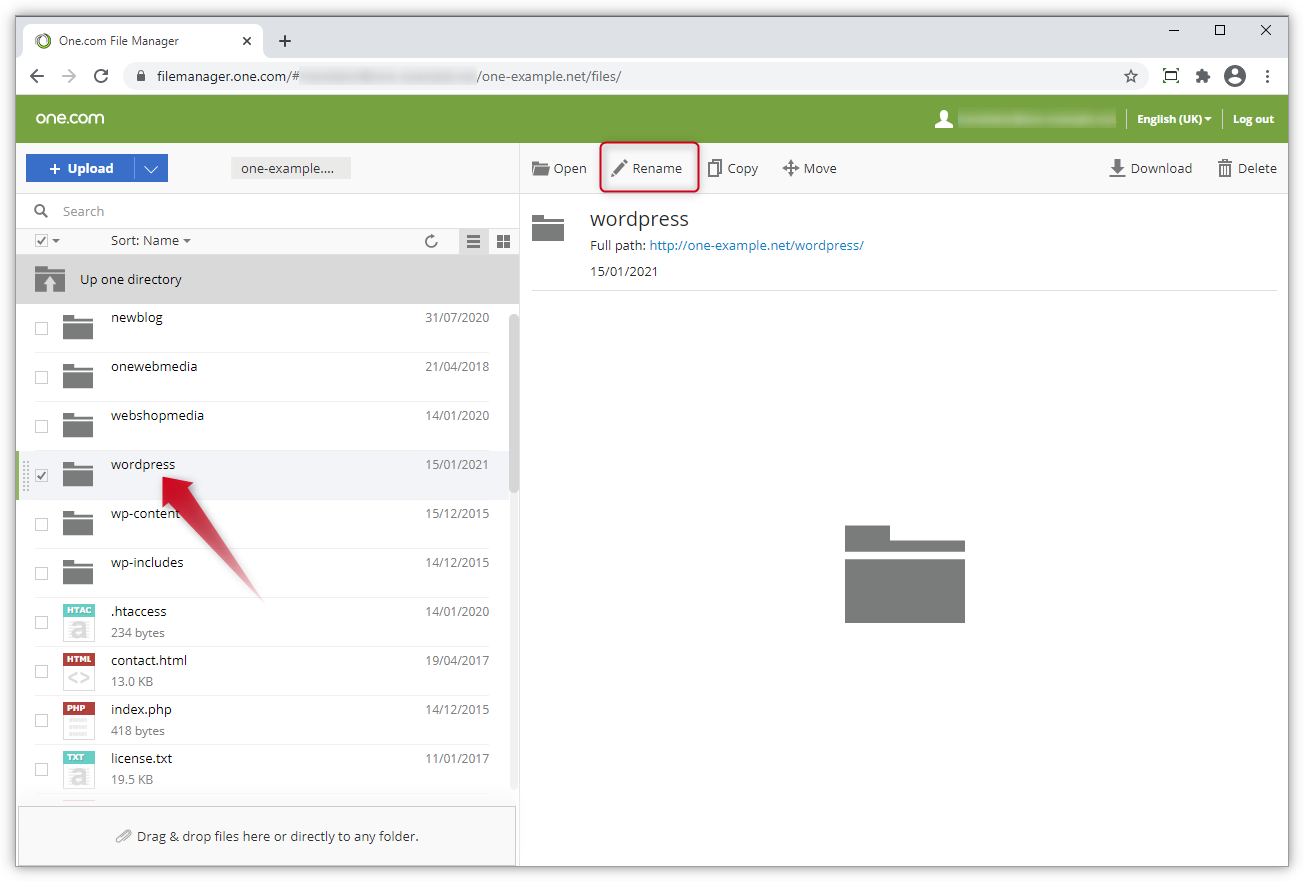Click the Log out link
The width and height of the screenshot is (1304, 882).
coord(1252,118)
